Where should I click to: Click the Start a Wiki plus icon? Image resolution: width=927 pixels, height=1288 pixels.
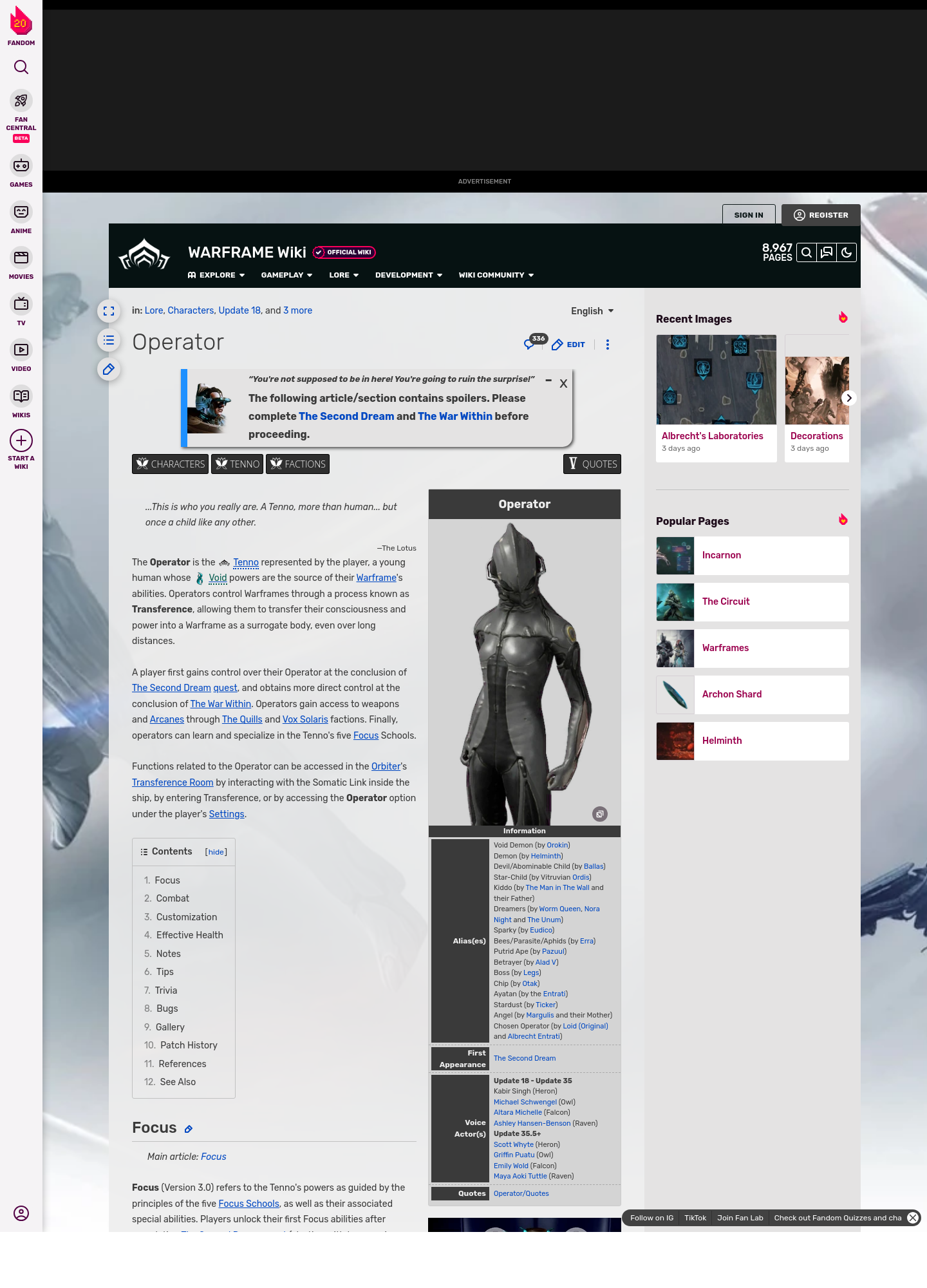click(21, 440)
